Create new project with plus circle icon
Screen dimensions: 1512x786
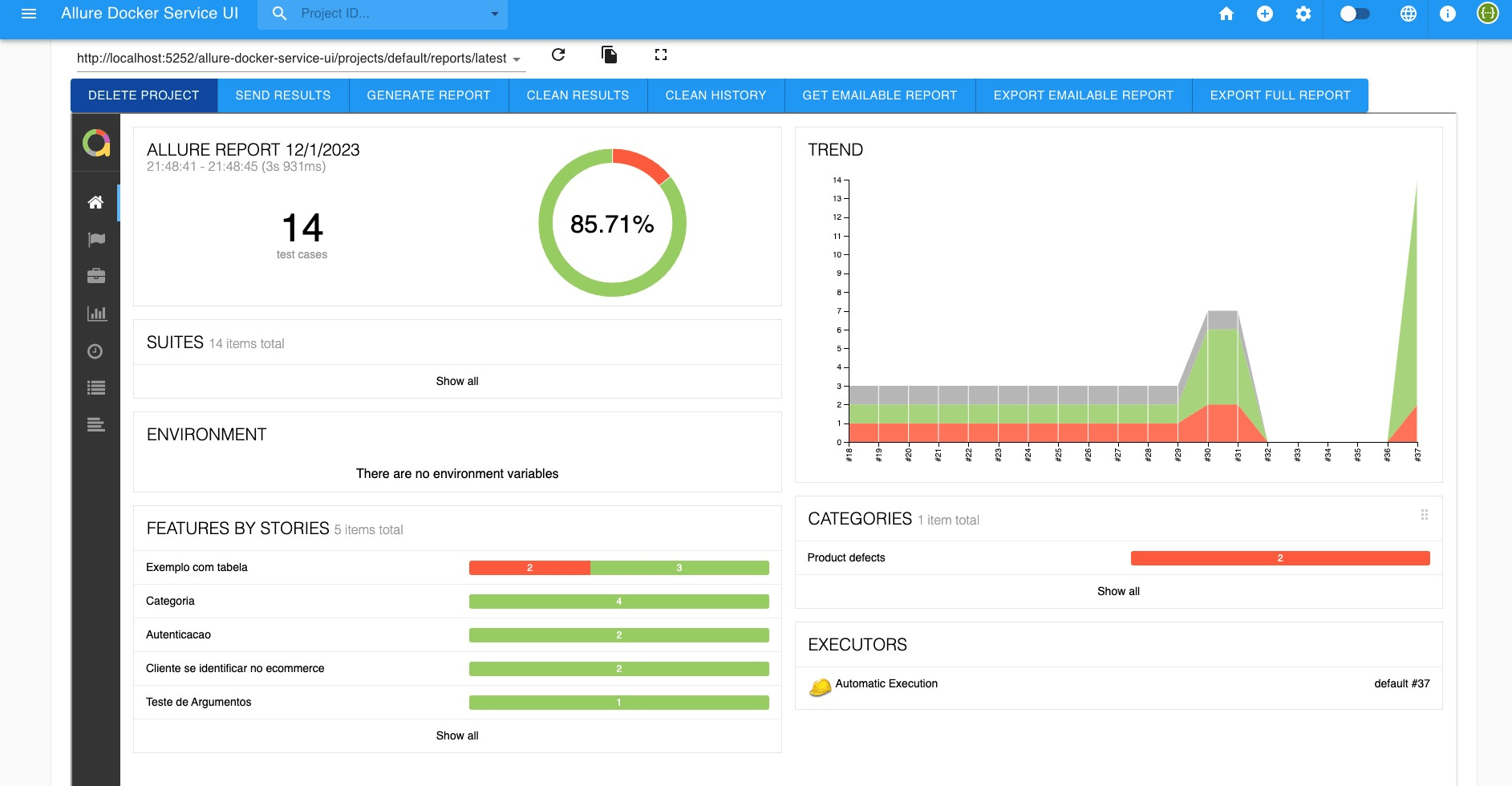pos(1265,14)
